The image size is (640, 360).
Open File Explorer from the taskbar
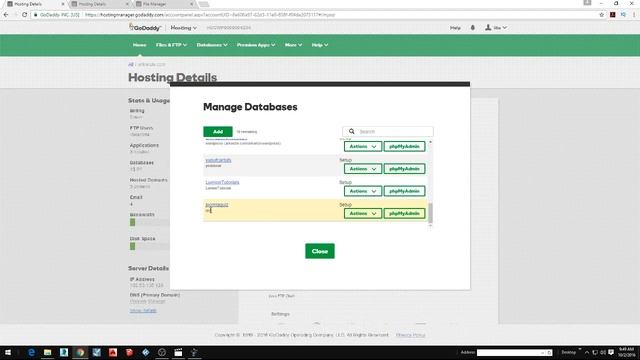[x=48, y=352]
